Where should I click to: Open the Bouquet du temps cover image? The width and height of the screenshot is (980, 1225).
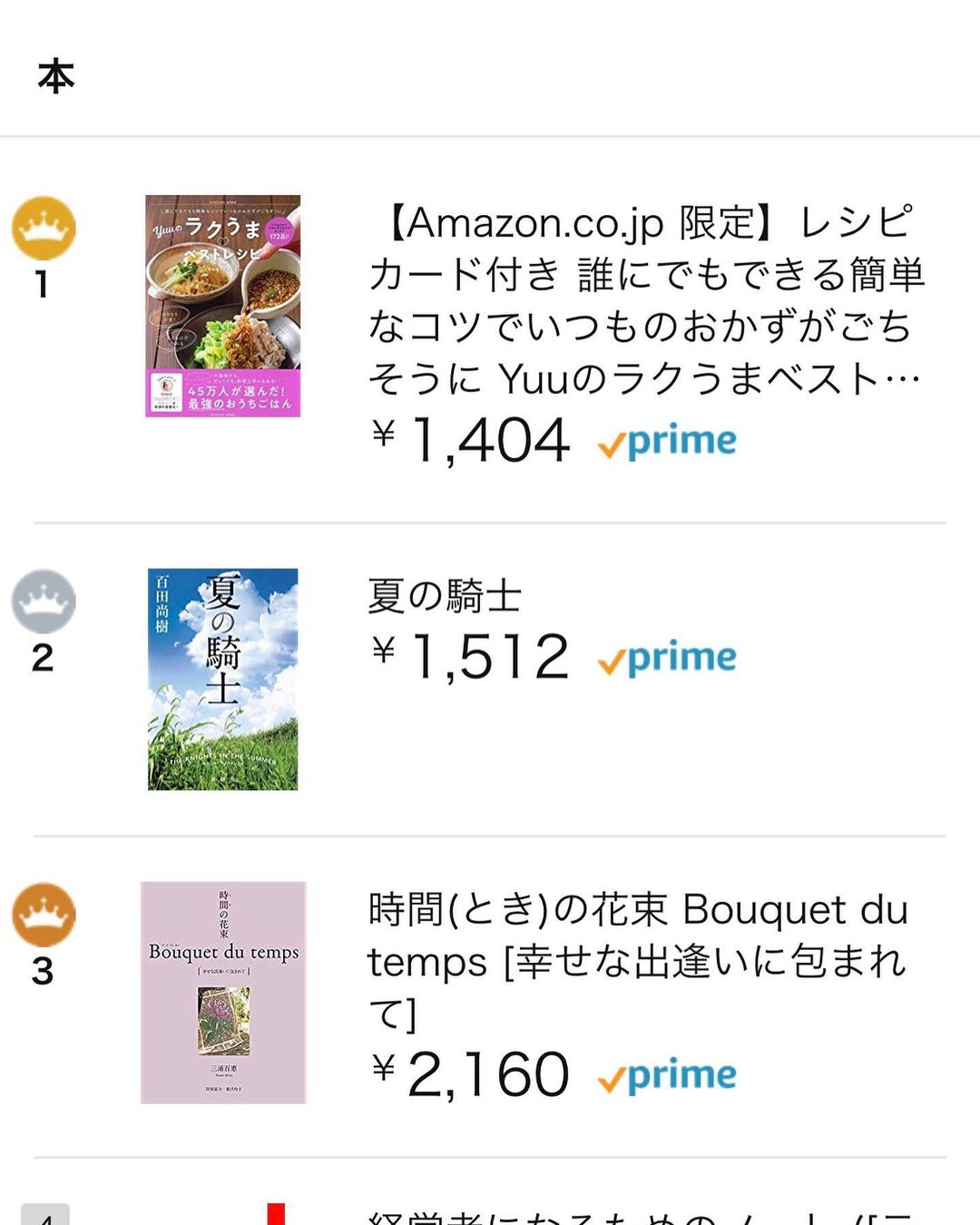click(x=223, y=993)
